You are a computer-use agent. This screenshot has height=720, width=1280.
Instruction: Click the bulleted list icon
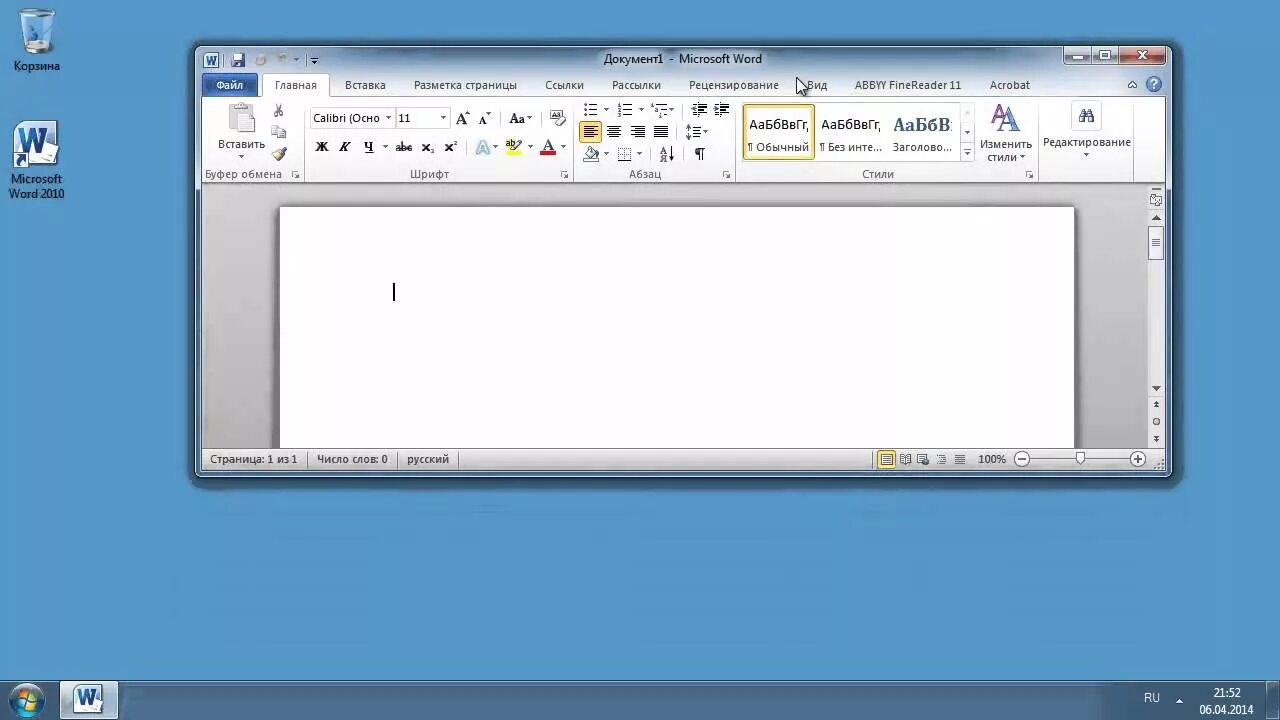(591, 110)
